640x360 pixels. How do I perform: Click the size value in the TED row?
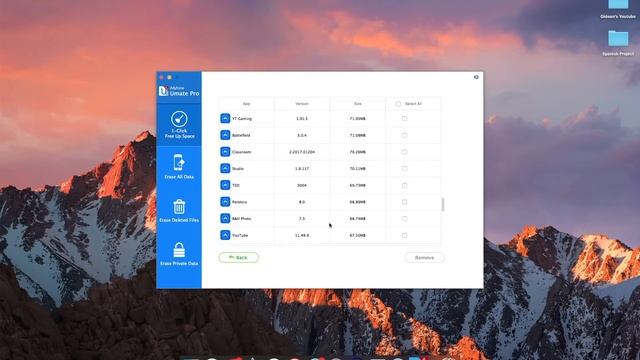click(x=358, y=185)
